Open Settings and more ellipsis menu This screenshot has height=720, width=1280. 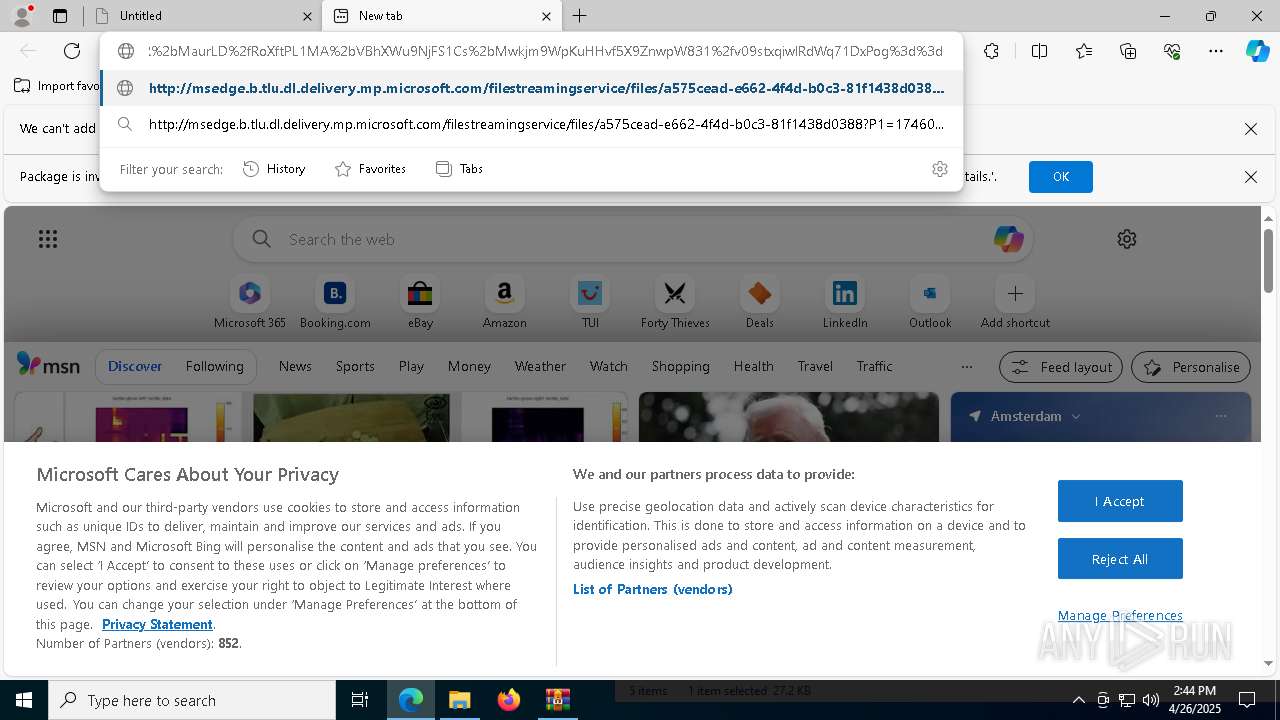pos(1216,51)
